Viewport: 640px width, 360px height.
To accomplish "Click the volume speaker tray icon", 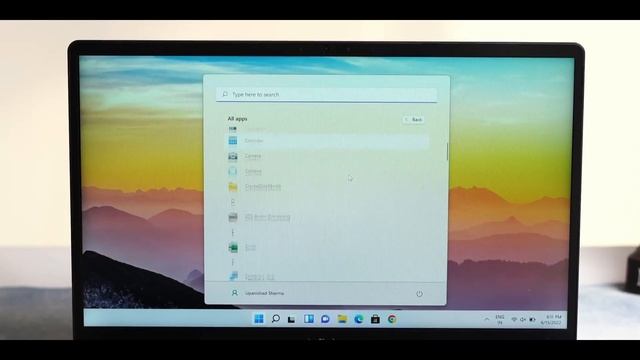I will (x=523, y=320).
